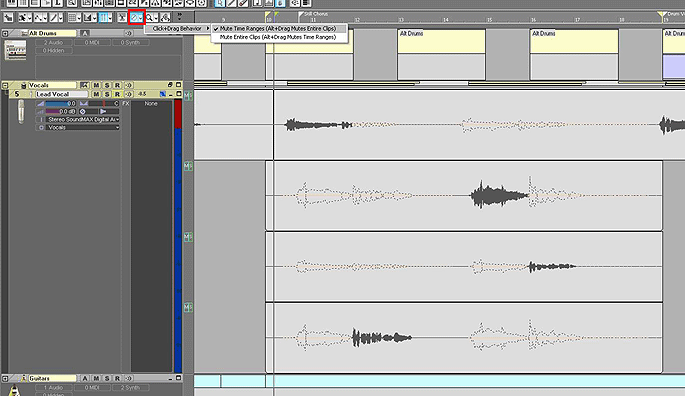Click the Vocals folder restore icon
This screenshot has width=685, height=396.
[x=170, y=85]
